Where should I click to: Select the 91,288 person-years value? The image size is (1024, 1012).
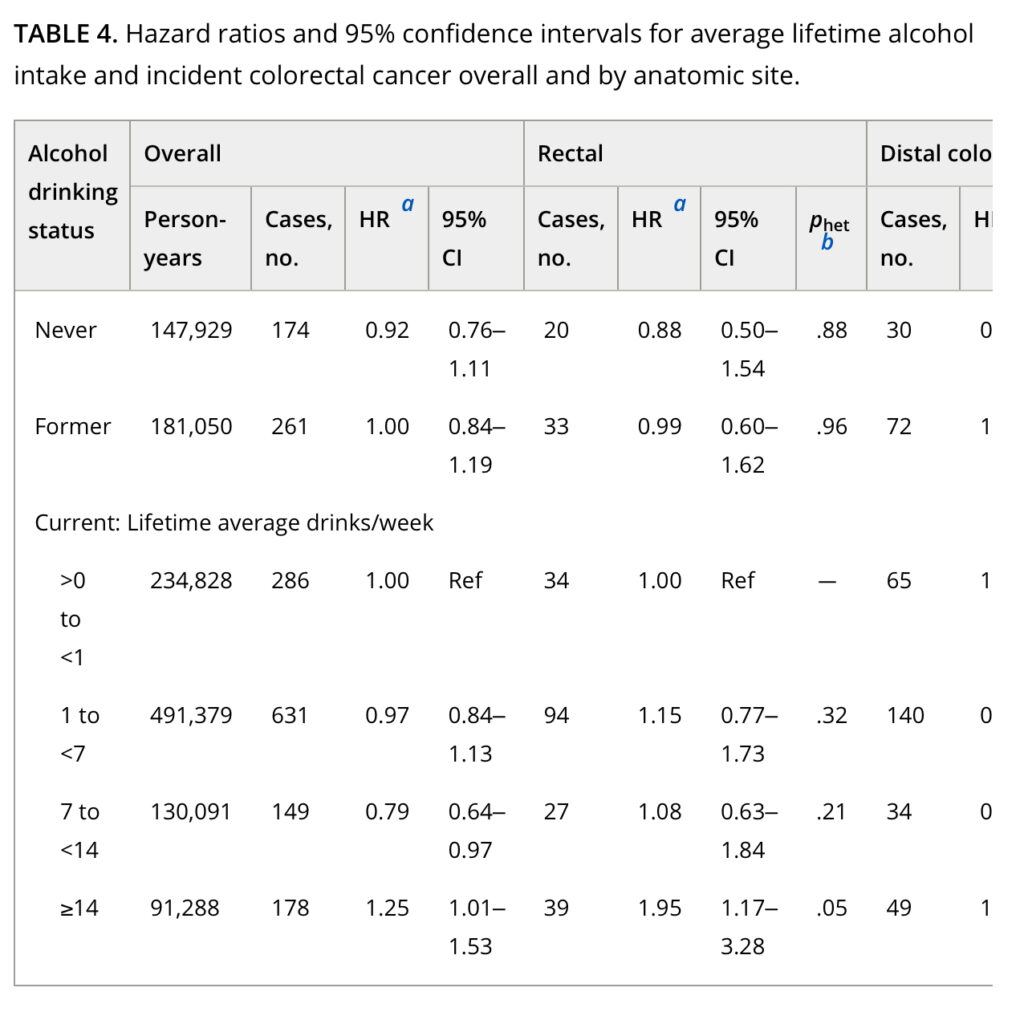click(185, 908)
